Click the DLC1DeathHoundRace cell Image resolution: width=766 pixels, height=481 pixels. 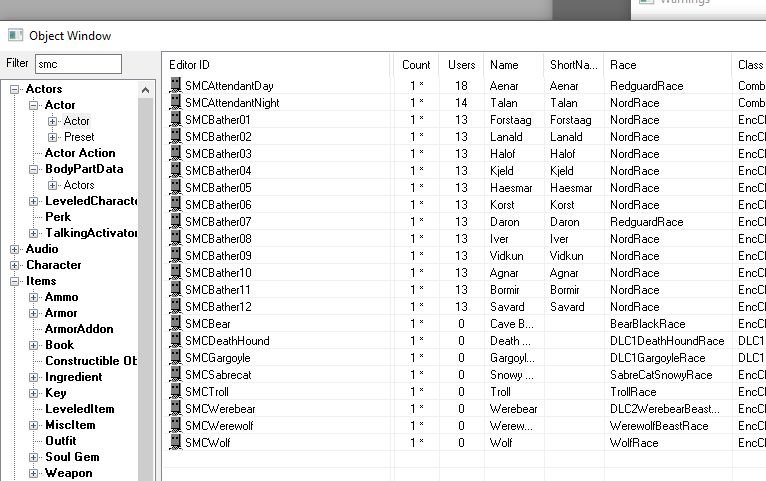click(667, 341)
